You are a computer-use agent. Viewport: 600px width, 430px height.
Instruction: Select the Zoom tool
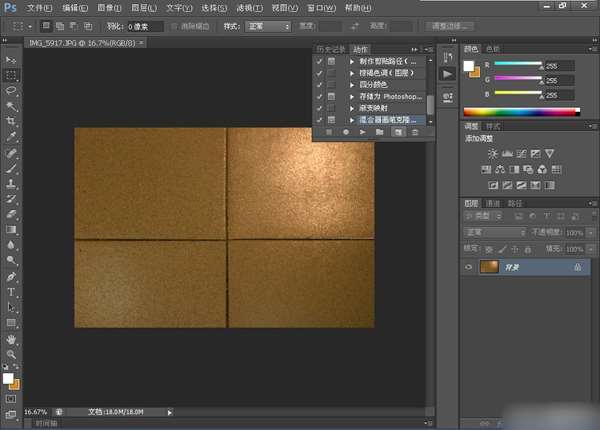coord(12,354)
